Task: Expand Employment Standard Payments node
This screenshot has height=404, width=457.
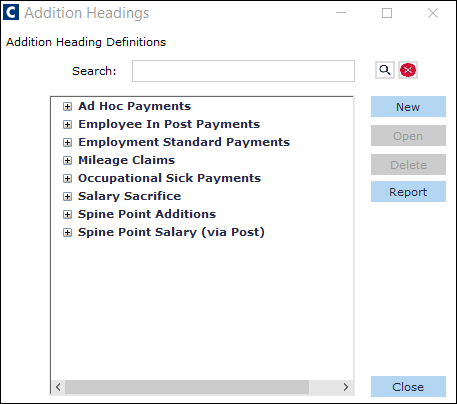Action: coord(67,142)
